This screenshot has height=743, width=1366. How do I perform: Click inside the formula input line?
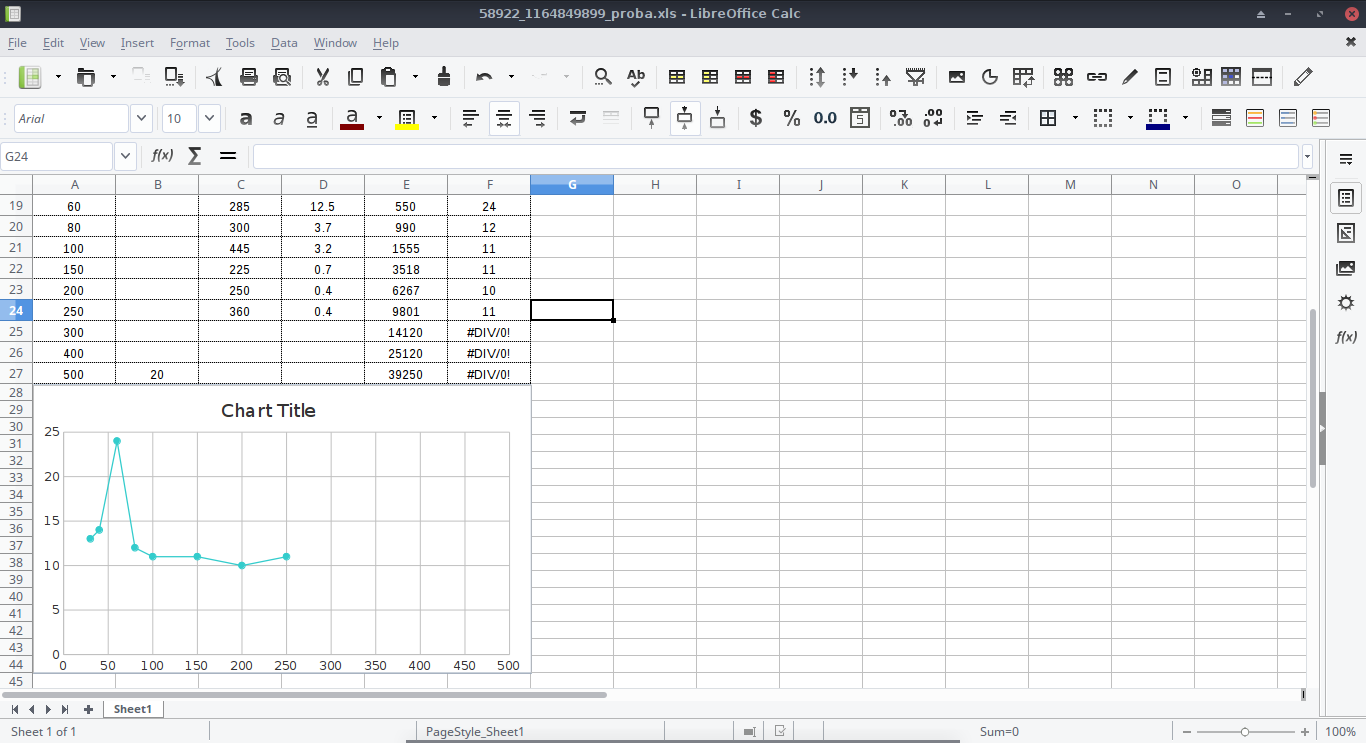click(x=776, y=156)
